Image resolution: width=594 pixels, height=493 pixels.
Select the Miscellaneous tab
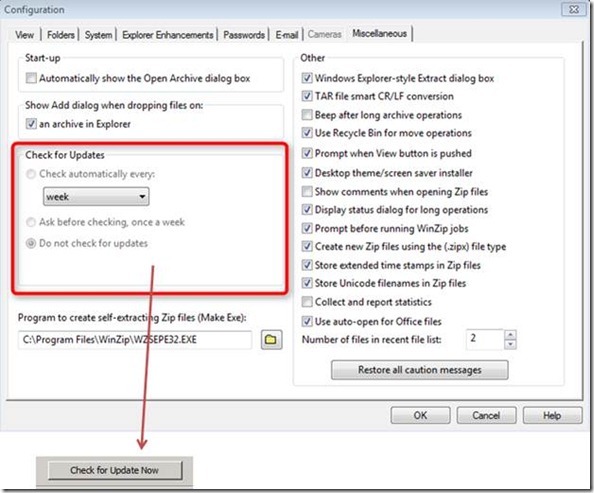pyautogui.click(x=379, y=33)
